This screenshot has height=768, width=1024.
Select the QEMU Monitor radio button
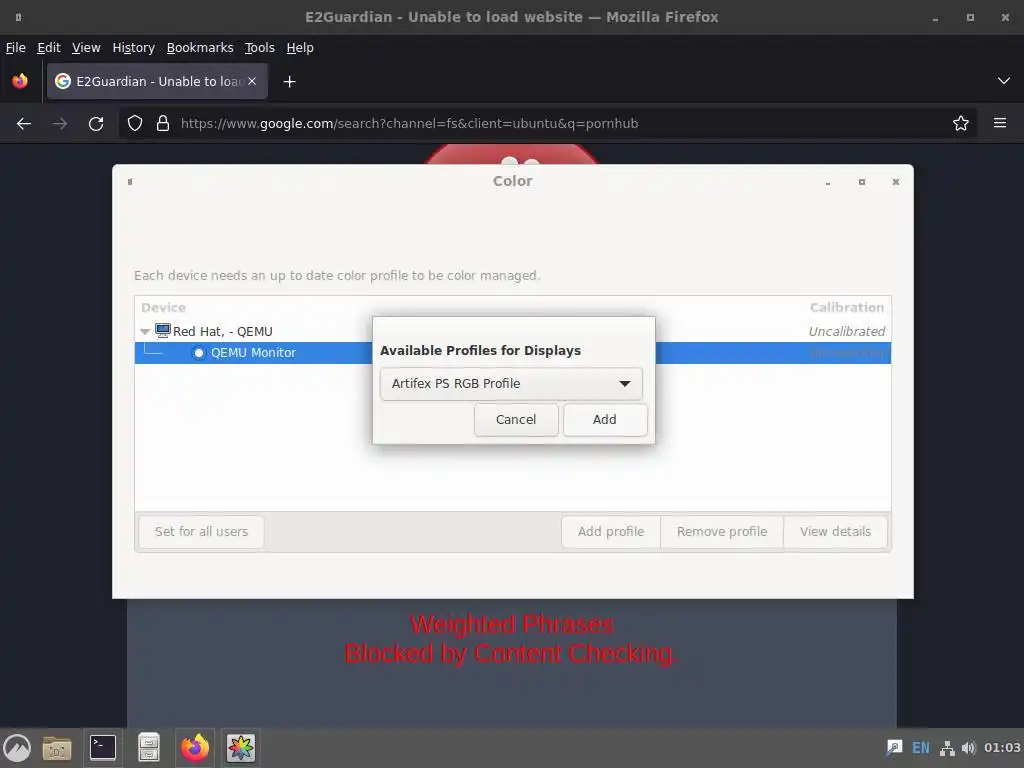pos(199,353)
